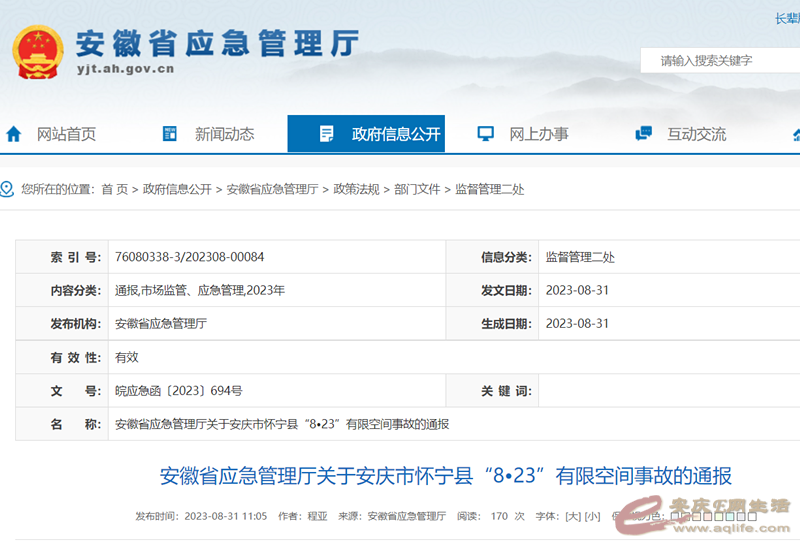
Task: Click the 长辈 link at top right
Action: coord(787,18)
